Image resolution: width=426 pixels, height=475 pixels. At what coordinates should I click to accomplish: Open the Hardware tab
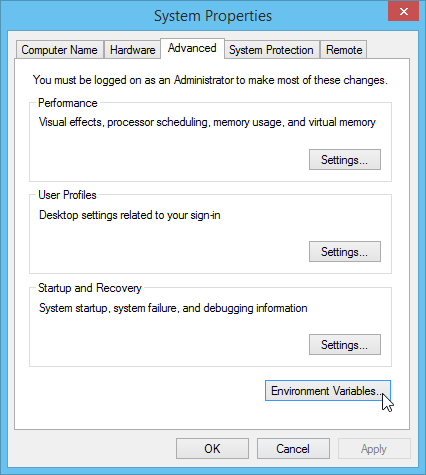(132, 50)
